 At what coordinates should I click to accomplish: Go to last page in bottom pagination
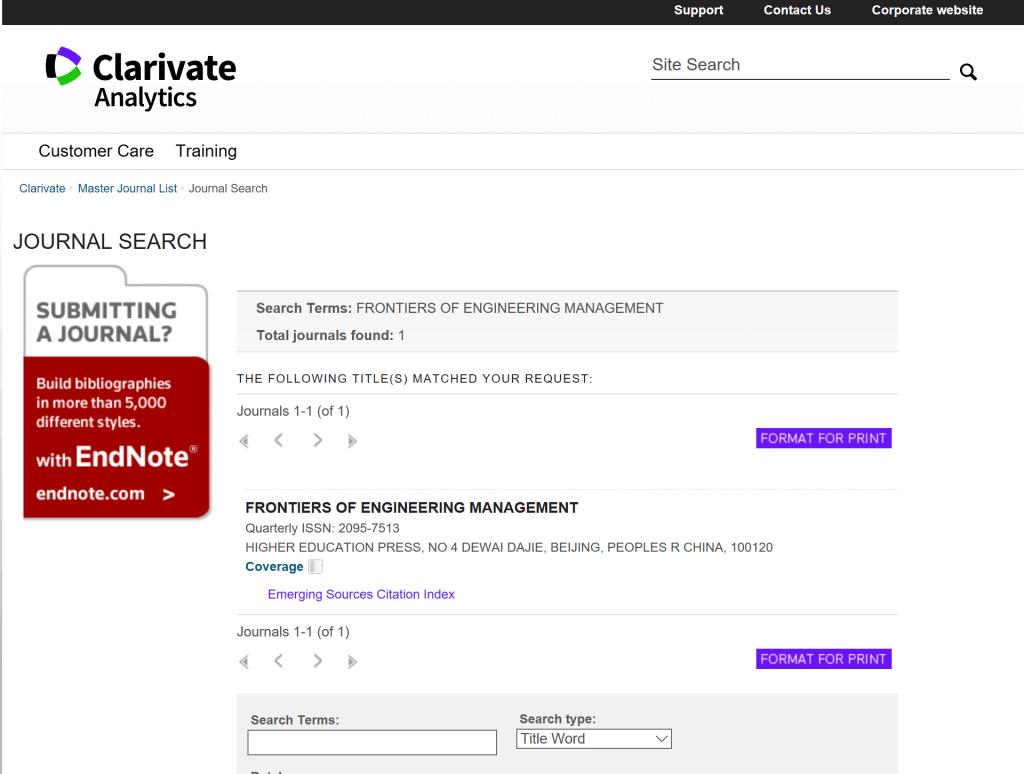point(352,662)
